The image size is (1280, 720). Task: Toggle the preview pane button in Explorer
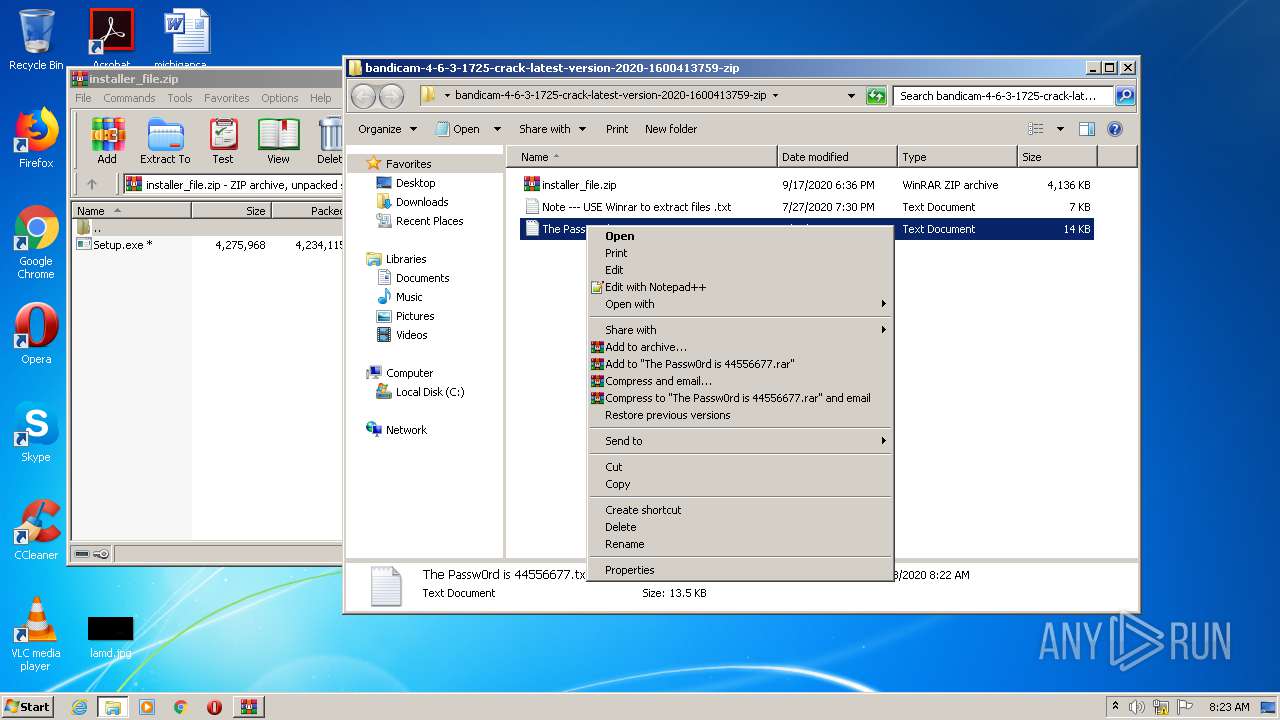(1087, 129)
